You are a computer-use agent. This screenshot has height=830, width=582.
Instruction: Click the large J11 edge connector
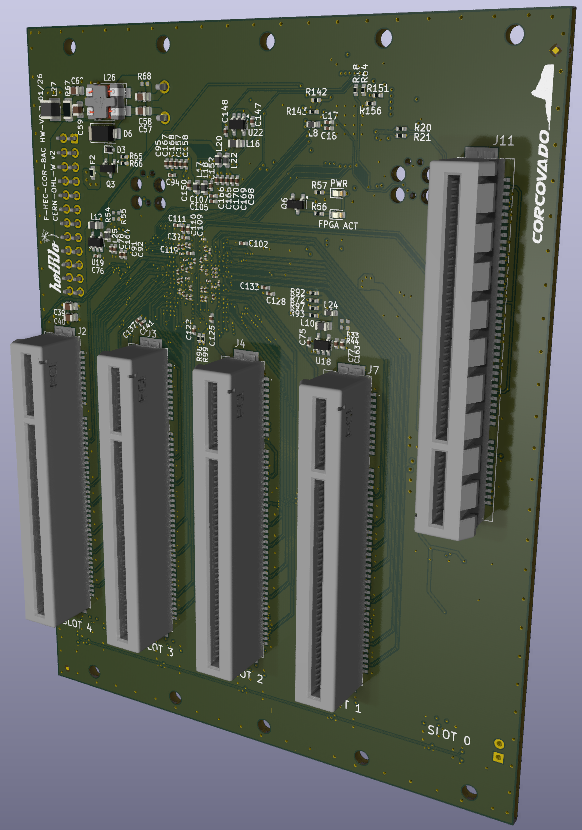tap(463, 344)
